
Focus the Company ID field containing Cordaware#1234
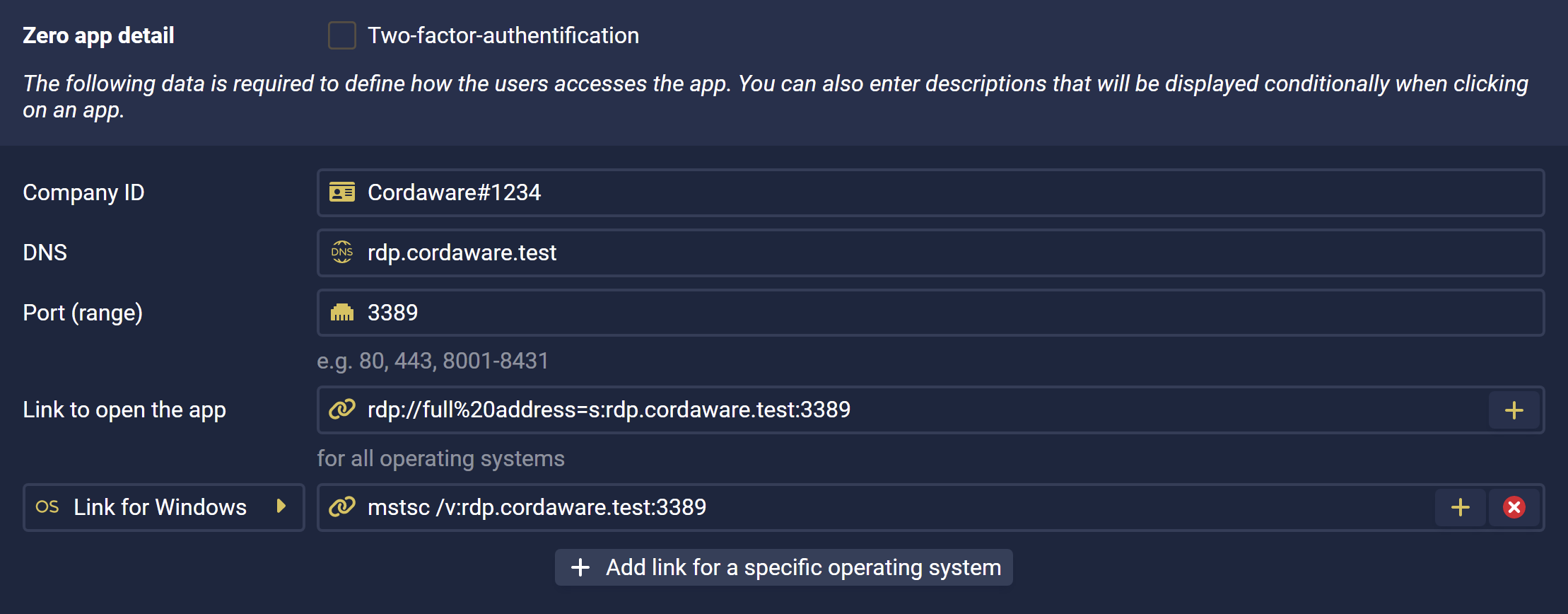930,192
